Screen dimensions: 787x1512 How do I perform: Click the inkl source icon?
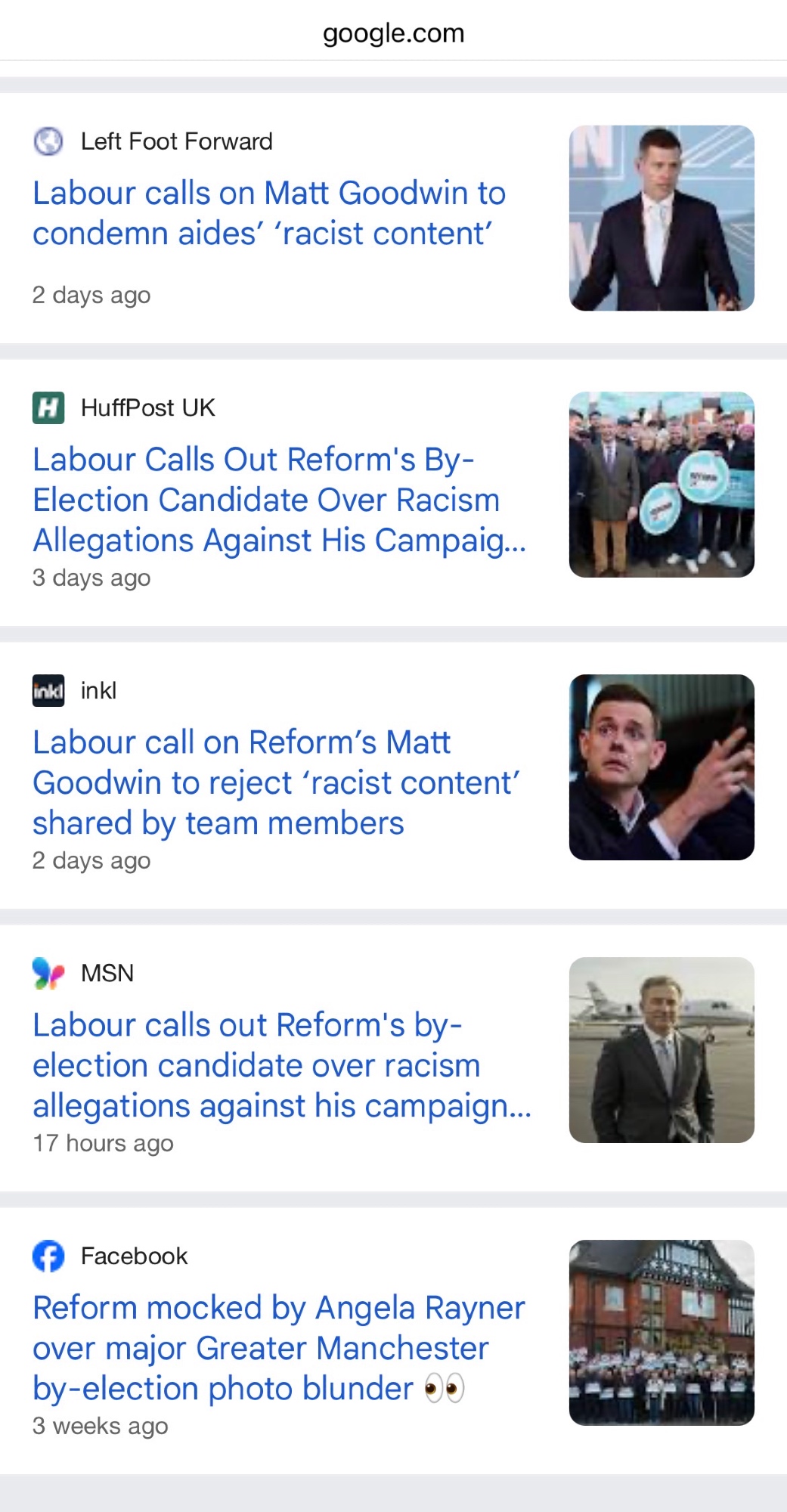click(x=48, y=690)
